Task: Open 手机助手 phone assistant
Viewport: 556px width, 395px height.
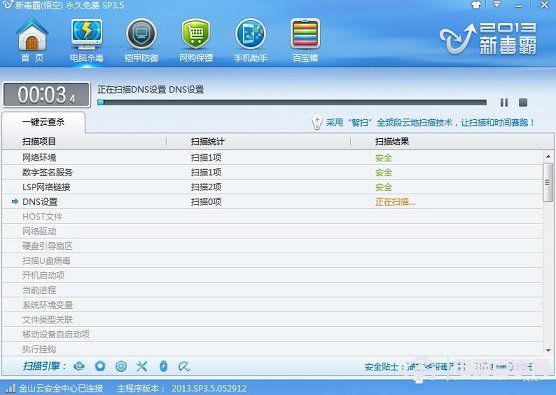Action: (x=250, y=40)
